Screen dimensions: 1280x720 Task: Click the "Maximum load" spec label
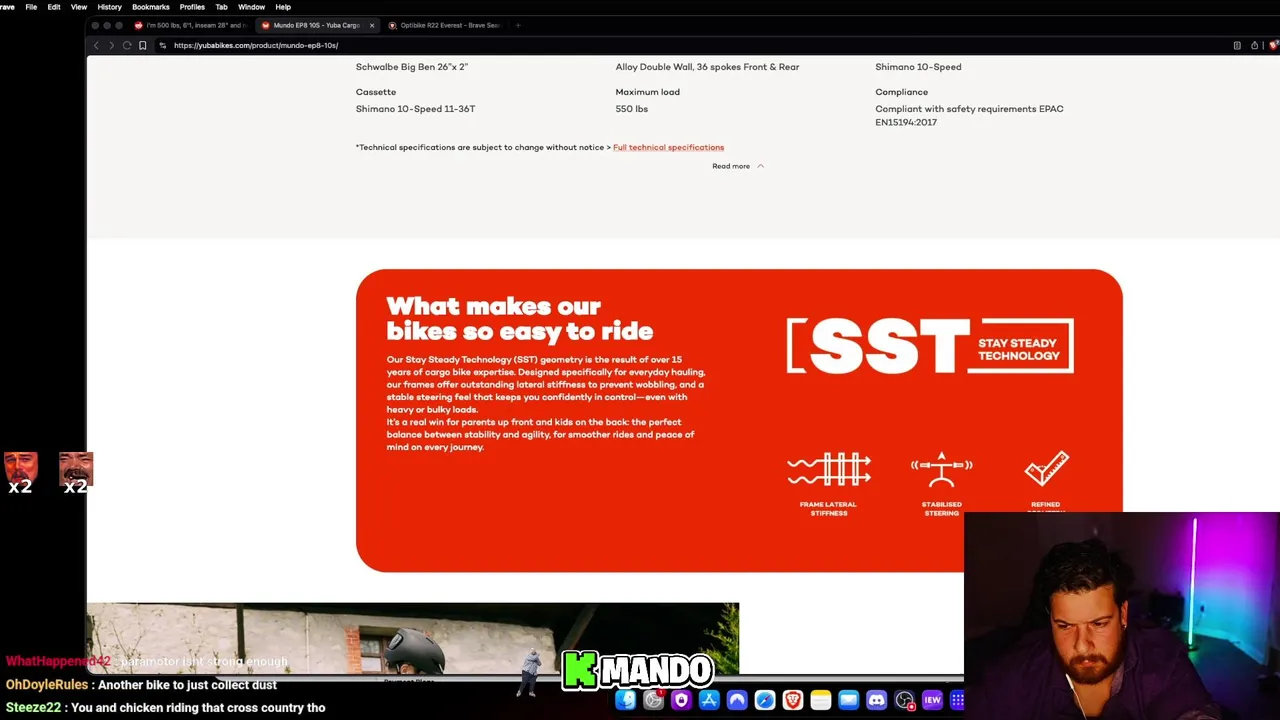tap(648, 92)
